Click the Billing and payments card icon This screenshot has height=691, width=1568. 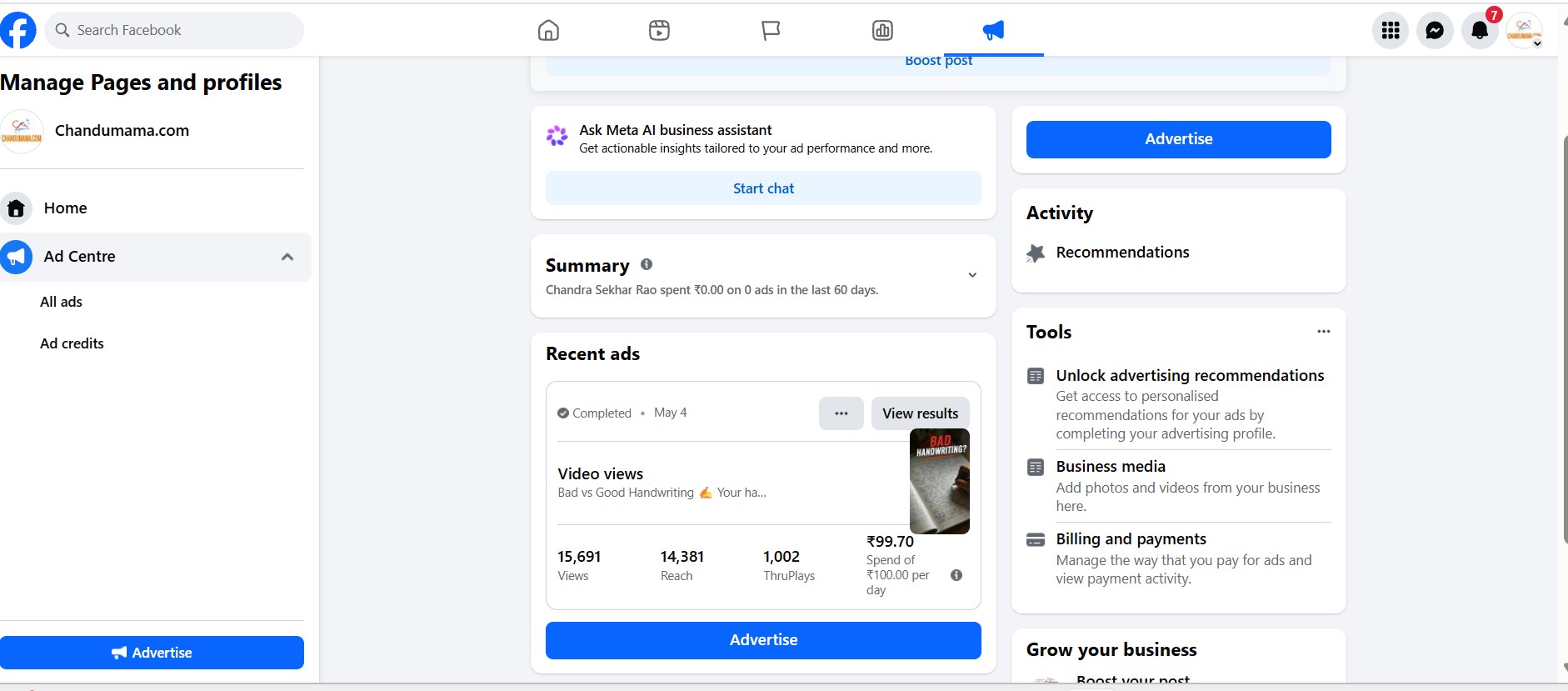point(1036,540)
